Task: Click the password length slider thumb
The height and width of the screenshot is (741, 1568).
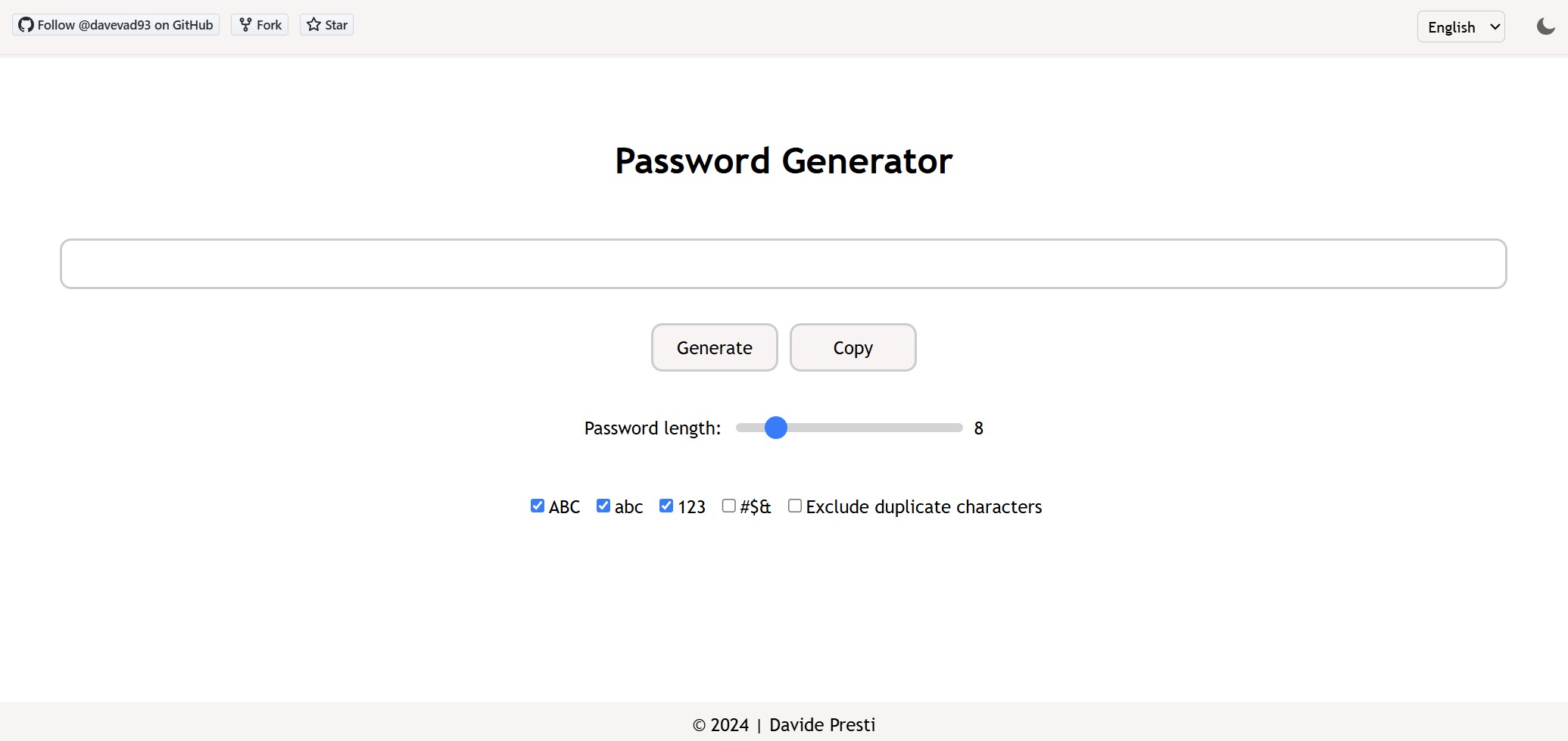Action: coord(776,428)
